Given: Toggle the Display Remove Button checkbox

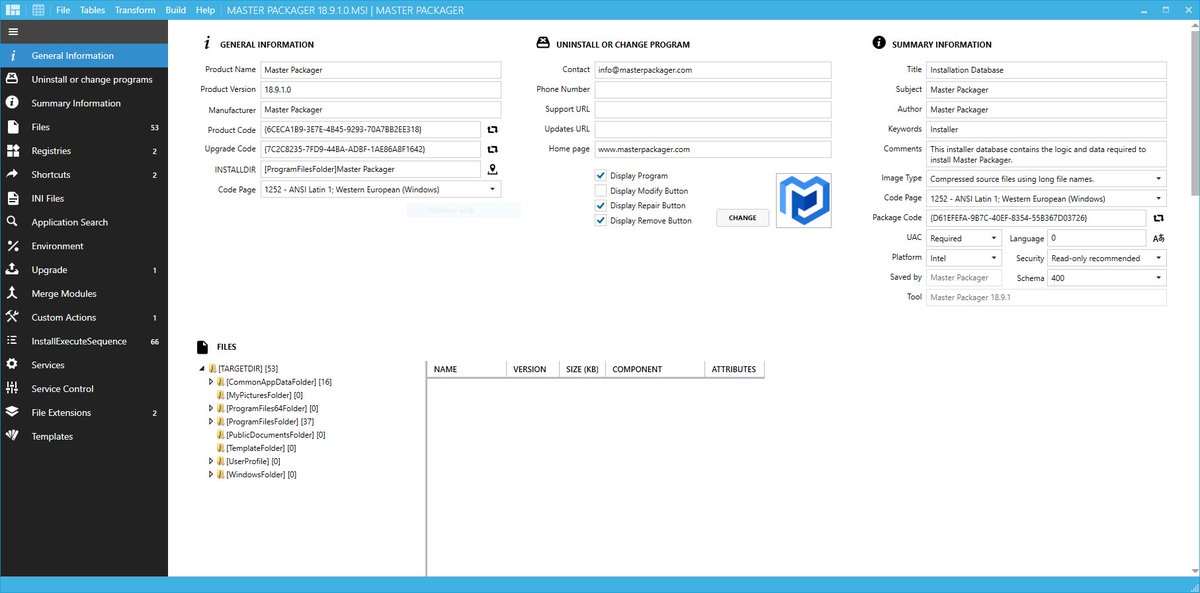Looking at the screenshot, I should coord(601,221).
